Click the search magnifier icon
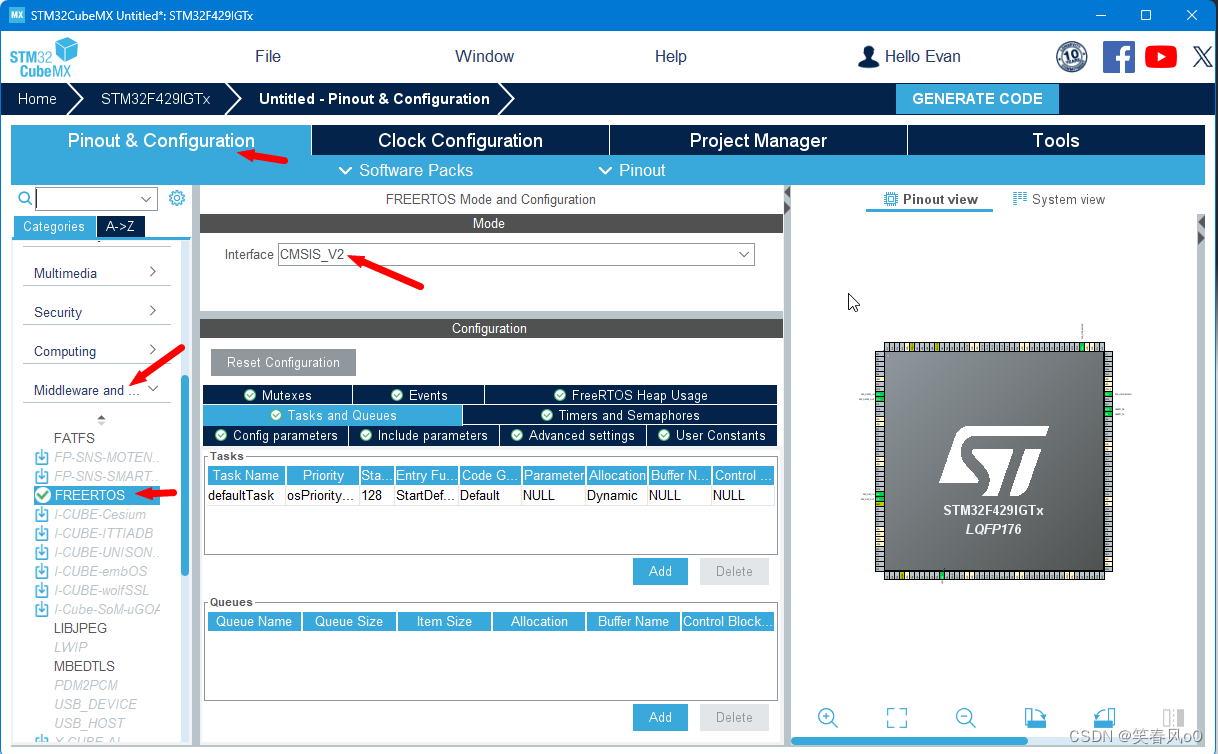1218x754 pixels. point(25,198)
